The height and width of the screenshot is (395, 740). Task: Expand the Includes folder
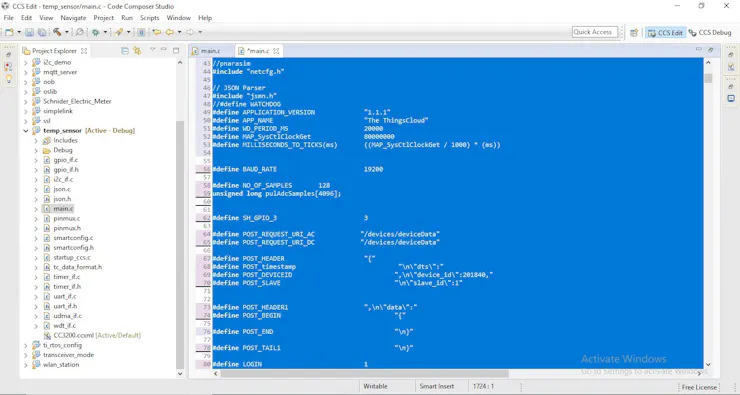click(x=36, y=141)
